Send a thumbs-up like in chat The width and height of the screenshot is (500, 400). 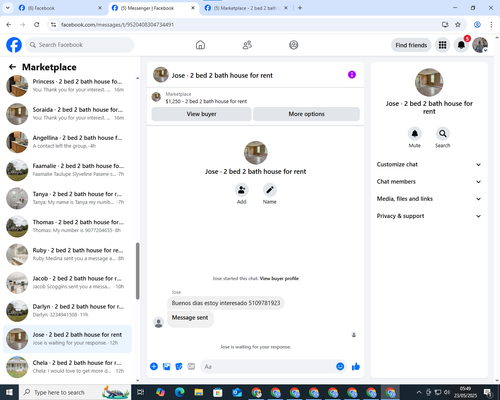(356, 367)
